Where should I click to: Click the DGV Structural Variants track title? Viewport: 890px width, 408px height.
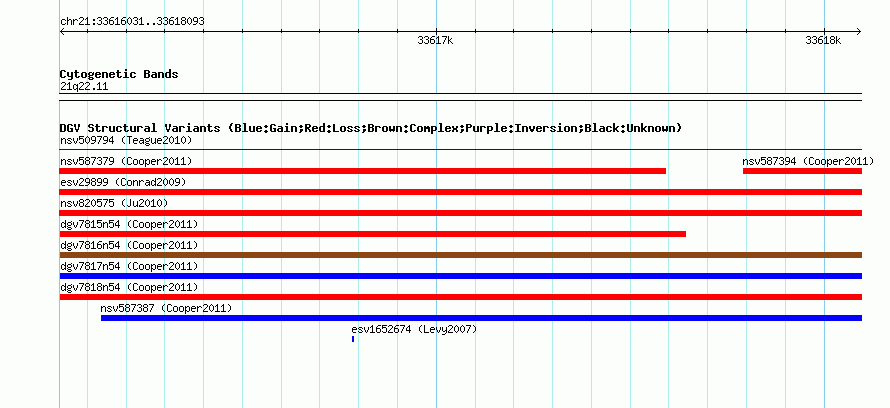pyautogui.click(x=371, y=128)
